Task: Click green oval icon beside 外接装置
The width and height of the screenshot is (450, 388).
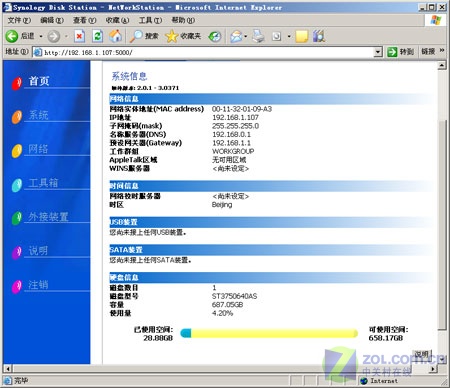Action: (x=17, y=218)
